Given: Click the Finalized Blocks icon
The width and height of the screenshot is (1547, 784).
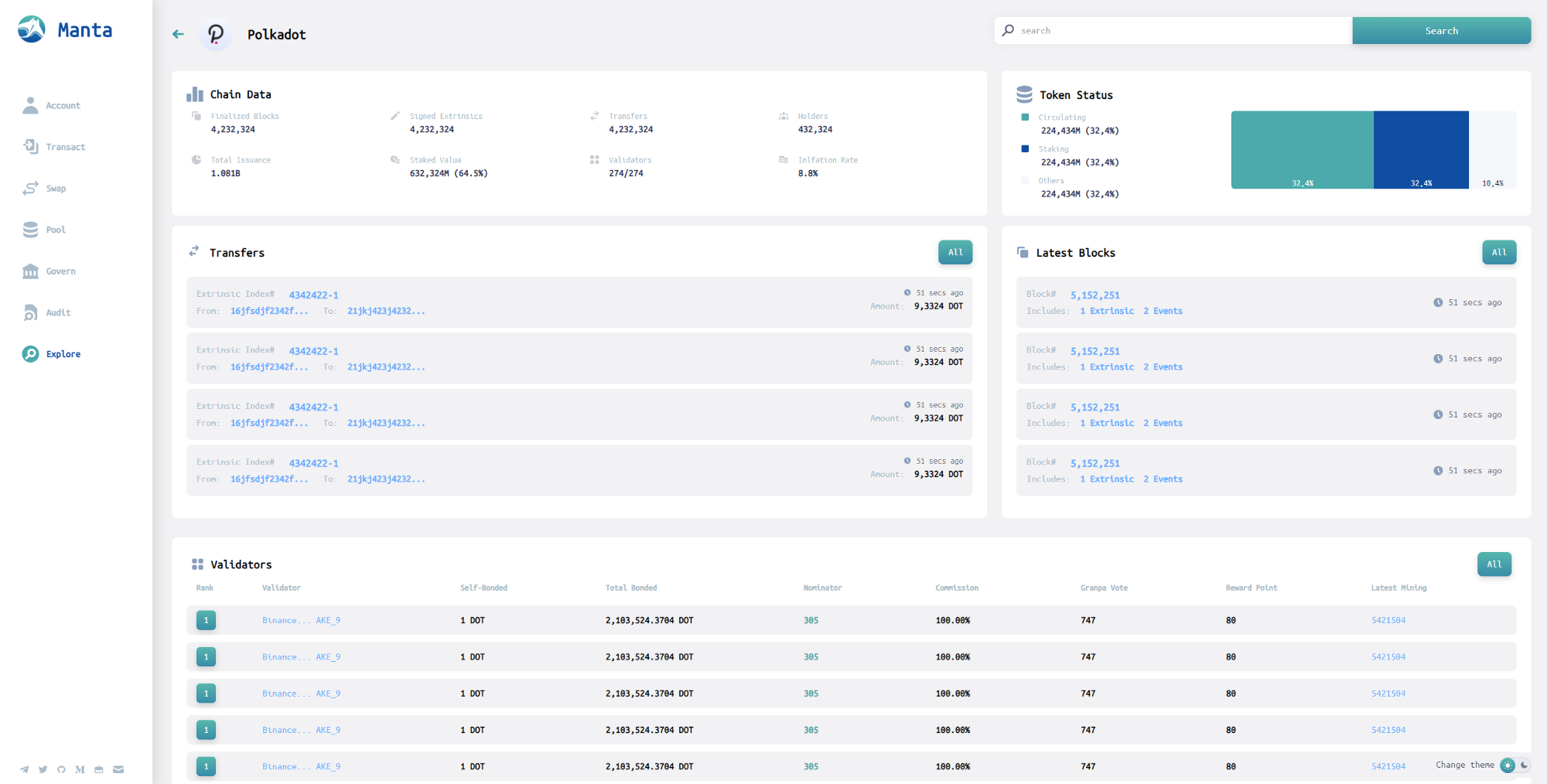Looking at the screenshot, I should tap(196, 116).
